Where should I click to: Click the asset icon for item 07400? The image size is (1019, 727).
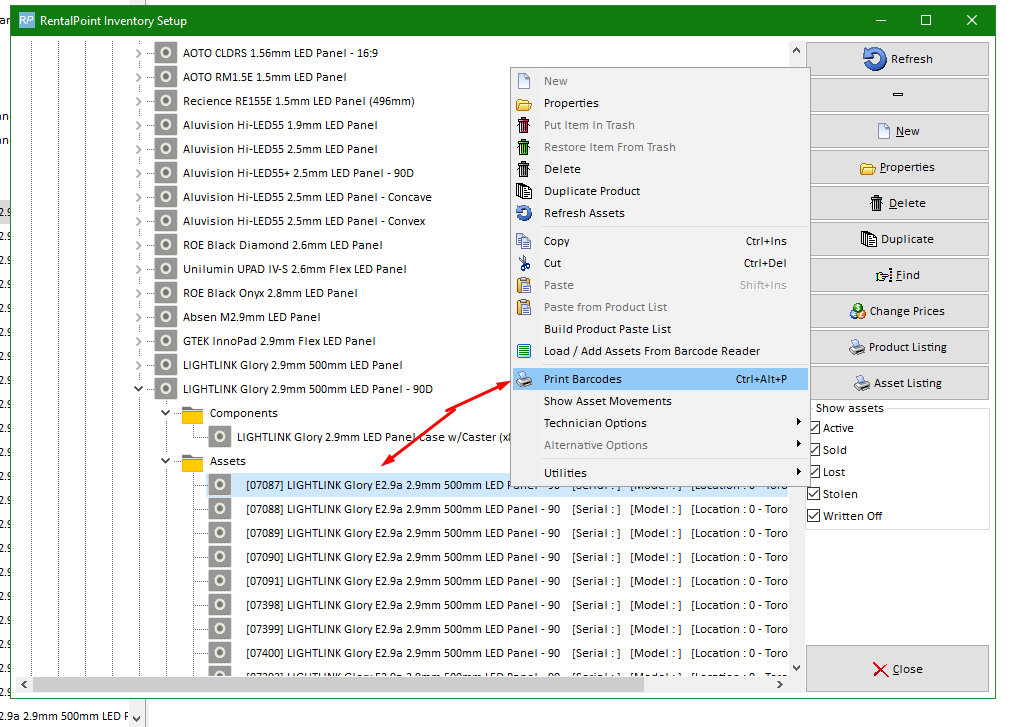[x=220, y=653]
